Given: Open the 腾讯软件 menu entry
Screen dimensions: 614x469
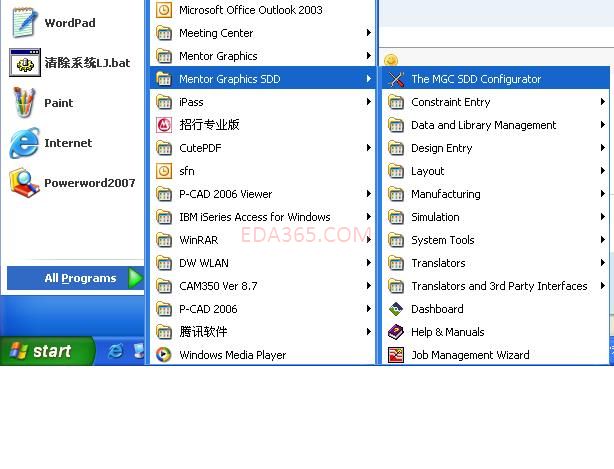Looking at the screenshot, I should tap(262, 332).
